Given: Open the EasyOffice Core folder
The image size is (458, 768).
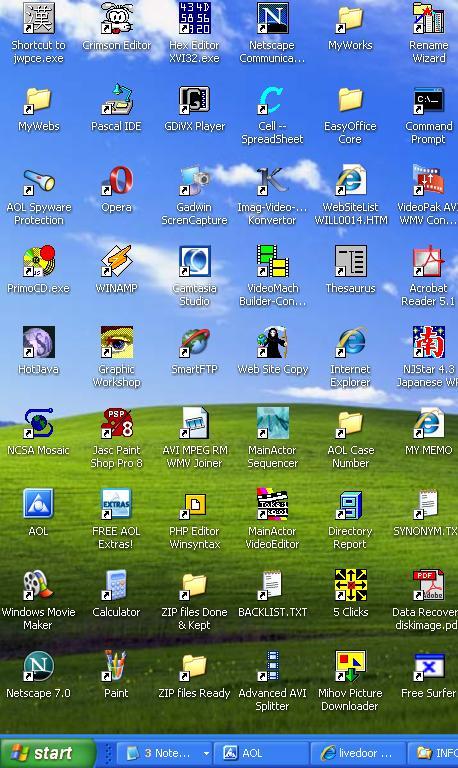Looking at the screenshot, I should point(350,100).
